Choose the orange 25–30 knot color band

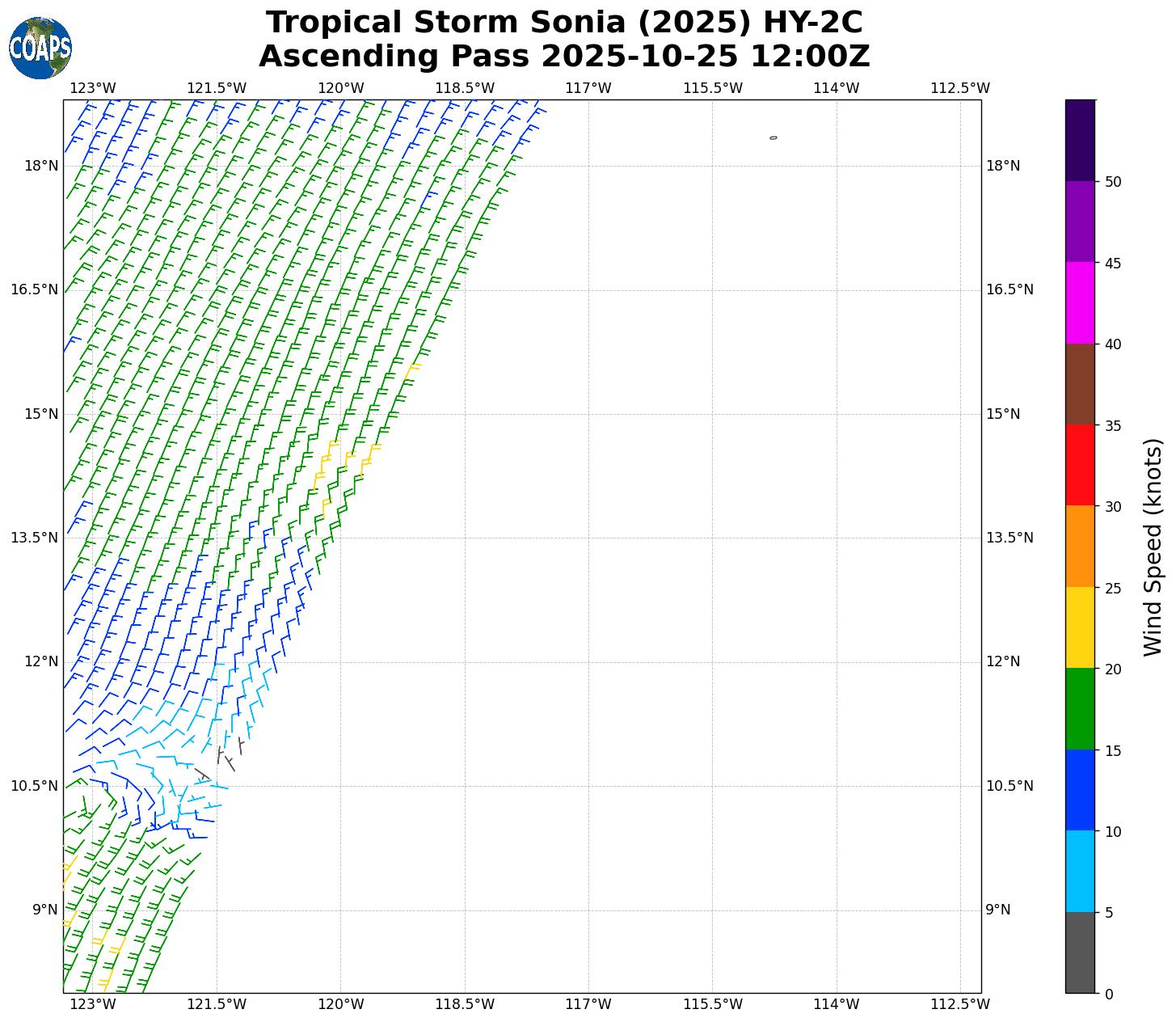[1080, 547]
